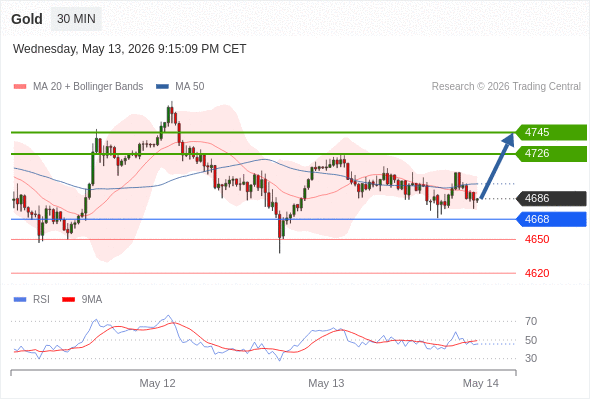590x400 pixels.
Task: Click the Research © 2026 Trading Central credit
Action: coord(506,87)
